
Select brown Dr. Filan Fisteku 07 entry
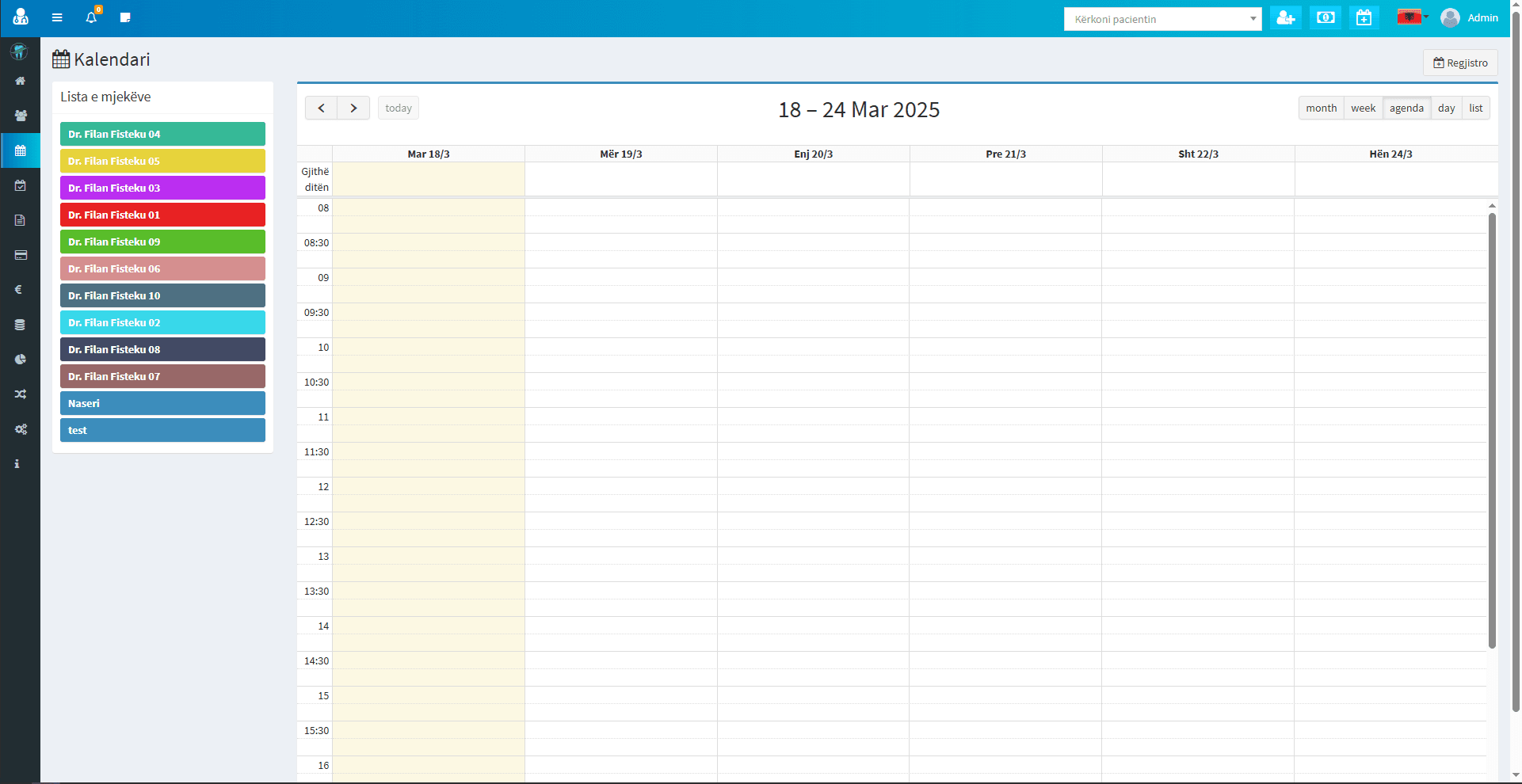coord(162,376)
